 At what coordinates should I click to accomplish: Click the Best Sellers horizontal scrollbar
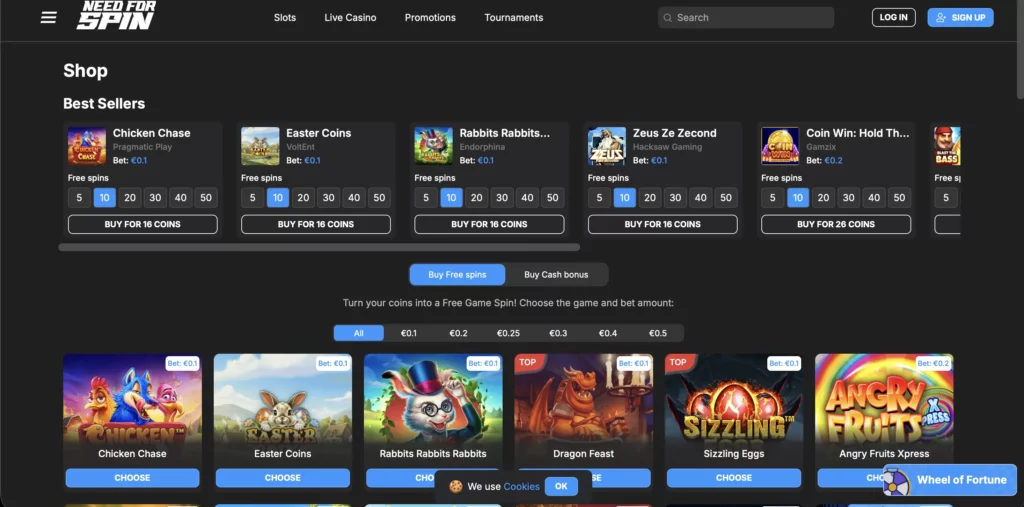[x=319, y=248]
